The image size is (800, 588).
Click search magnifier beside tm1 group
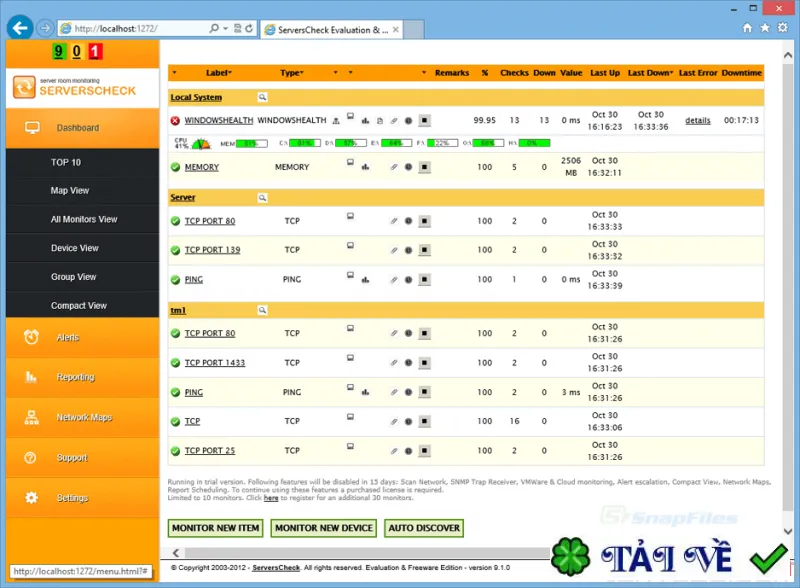coord(262,310)
